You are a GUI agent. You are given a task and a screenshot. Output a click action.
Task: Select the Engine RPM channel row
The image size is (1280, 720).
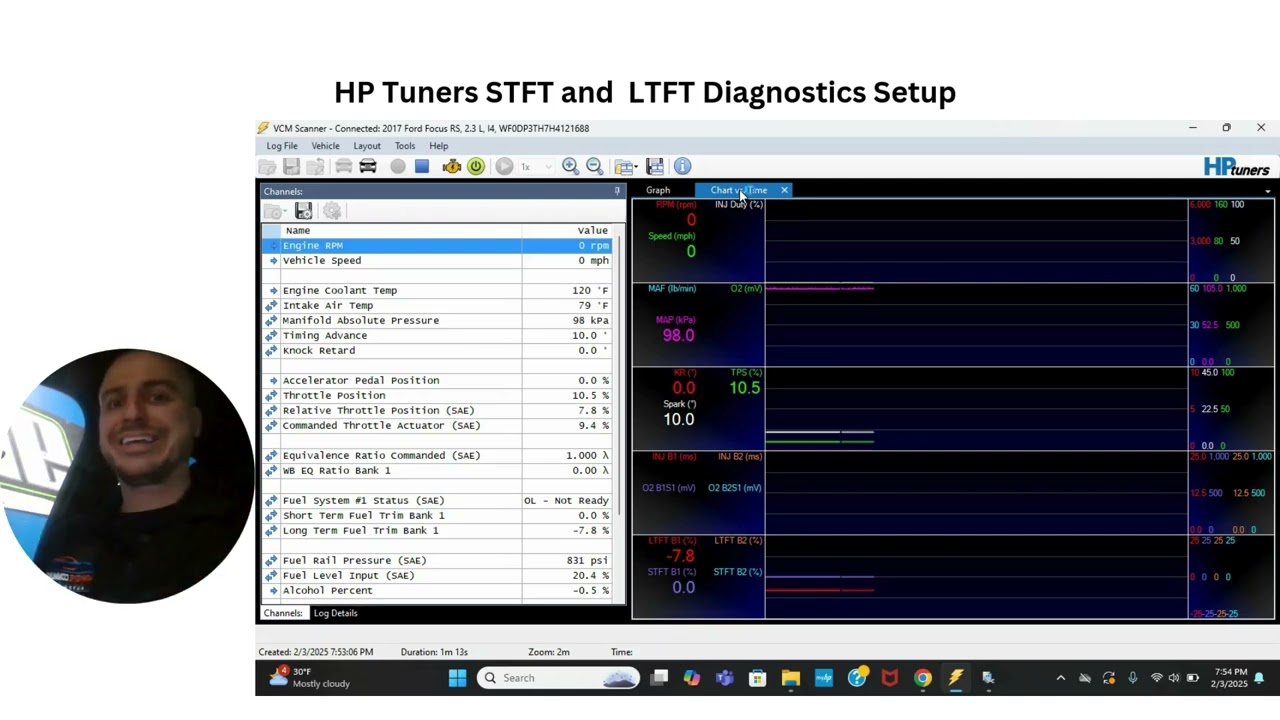438,245
